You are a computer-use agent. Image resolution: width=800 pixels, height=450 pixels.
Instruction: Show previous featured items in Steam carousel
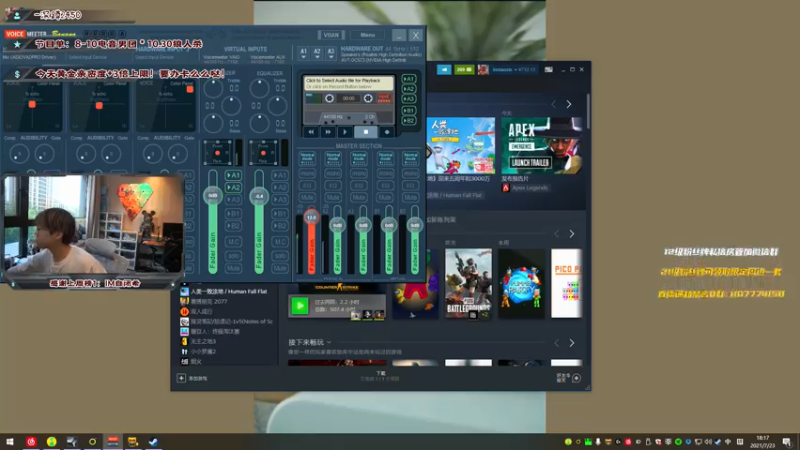pos(554,104)
